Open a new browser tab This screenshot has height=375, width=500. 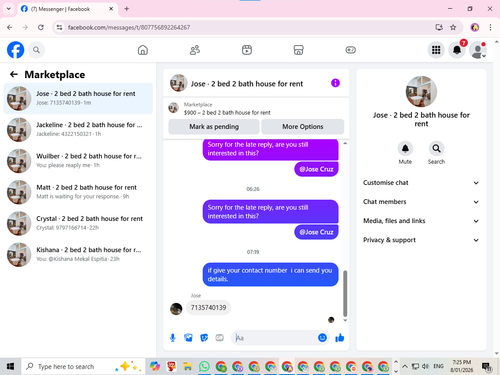click(127, 9)
